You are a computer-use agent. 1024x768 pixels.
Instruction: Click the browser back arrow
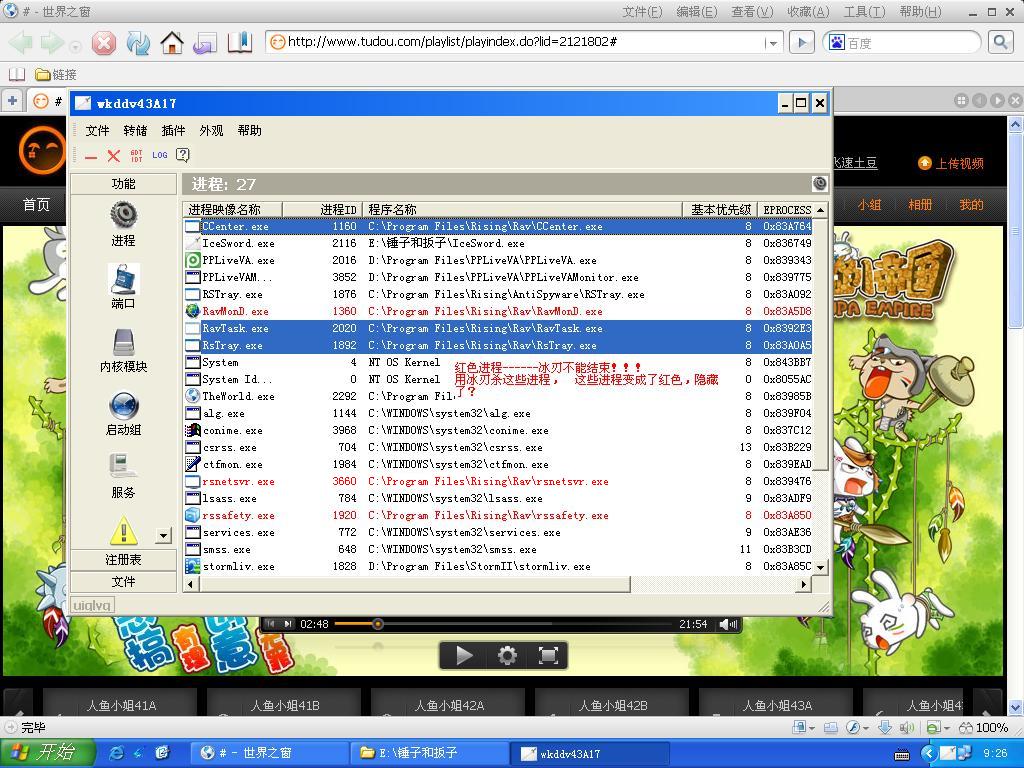click(20, 44)
